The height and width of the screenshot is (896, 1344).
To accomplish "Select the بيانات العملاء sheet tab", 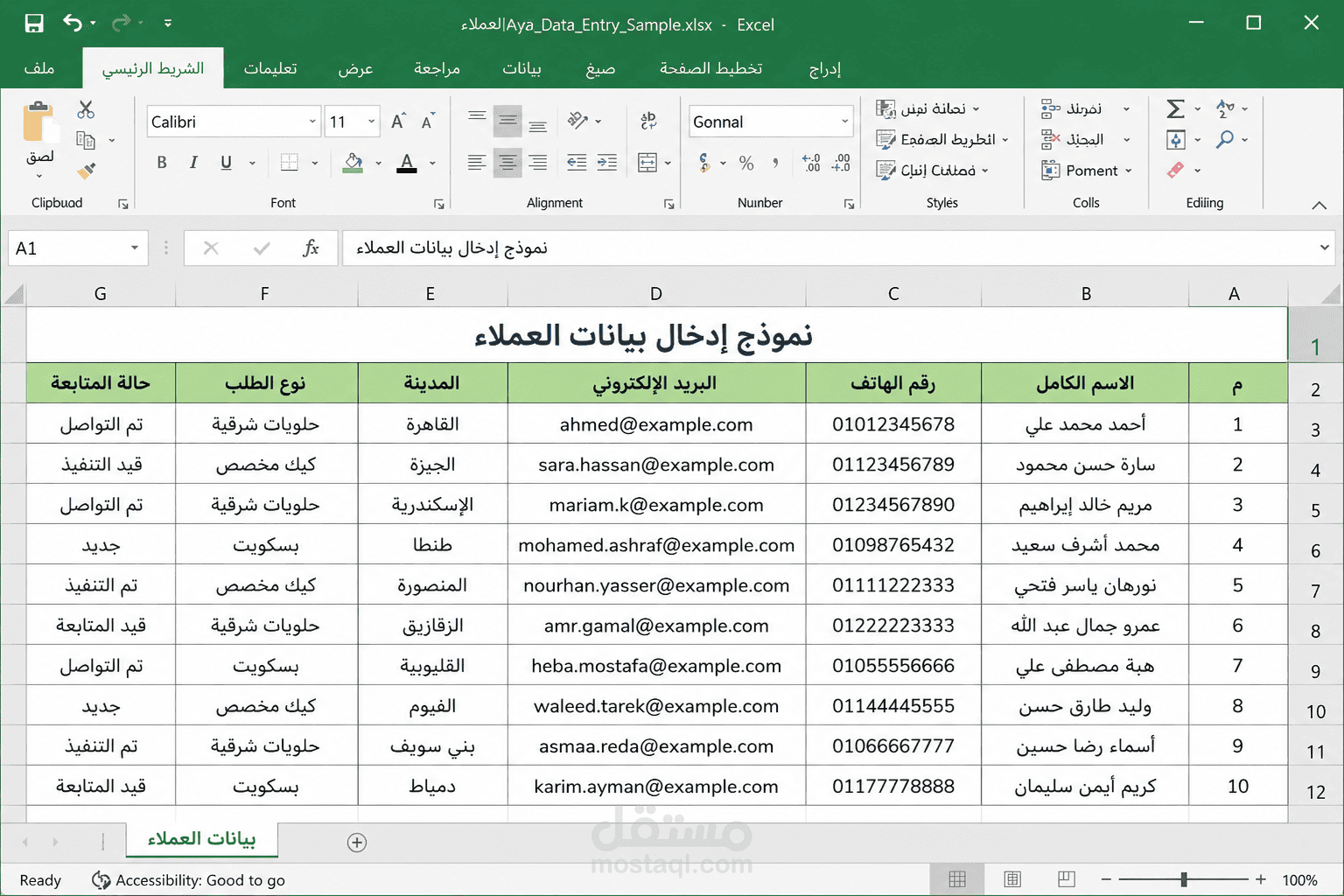I will tap(201, 838).
